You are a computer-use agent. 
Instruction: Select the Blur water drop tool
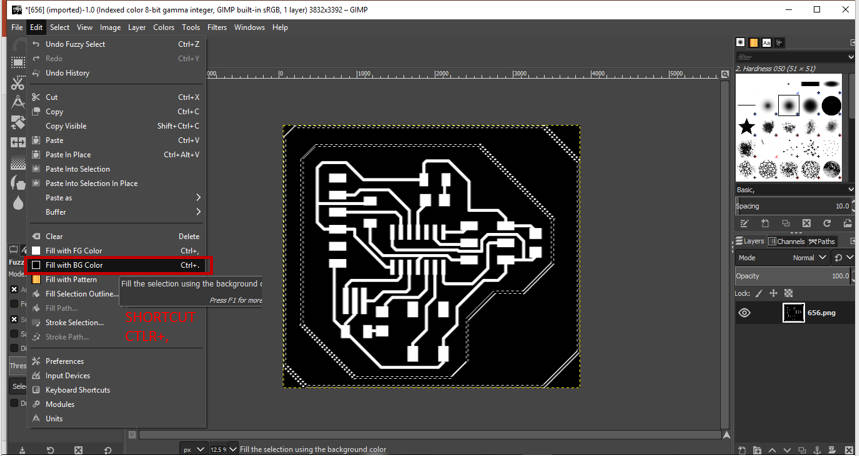[x=18, y=203]
